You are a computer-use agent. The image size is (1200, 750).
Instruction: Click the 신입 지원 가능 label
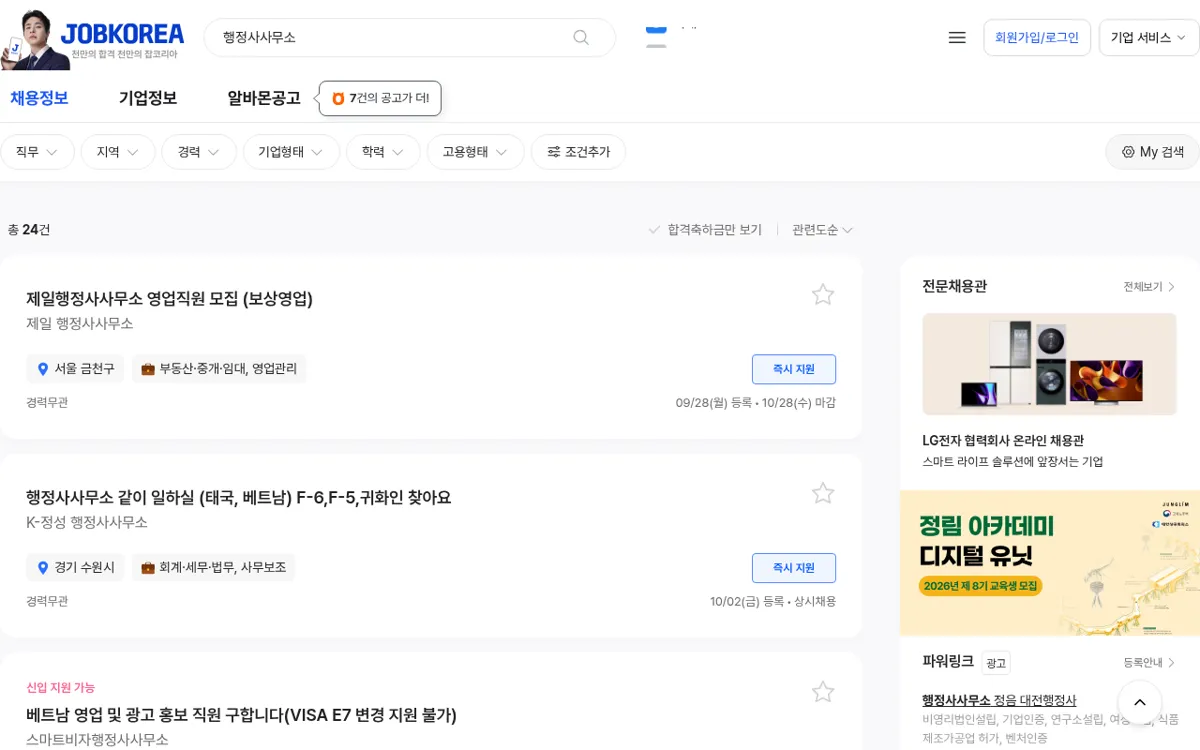click(x=60, y=687)
